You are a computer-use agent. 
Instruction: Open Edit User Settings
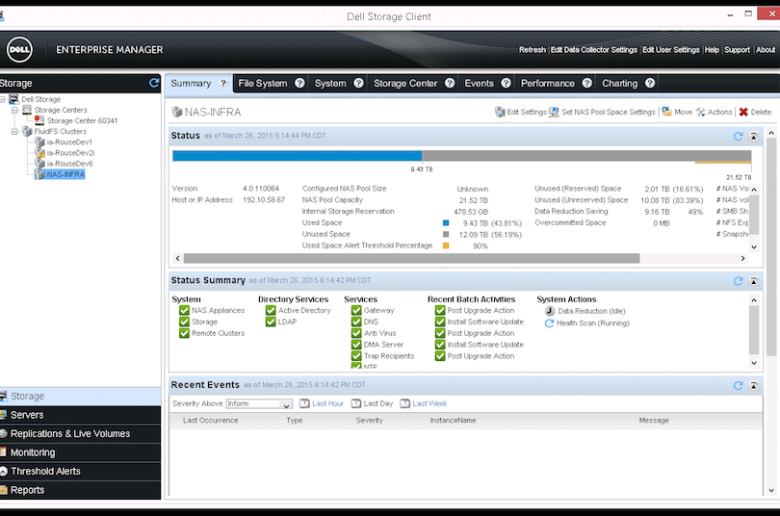click(671, 50)
